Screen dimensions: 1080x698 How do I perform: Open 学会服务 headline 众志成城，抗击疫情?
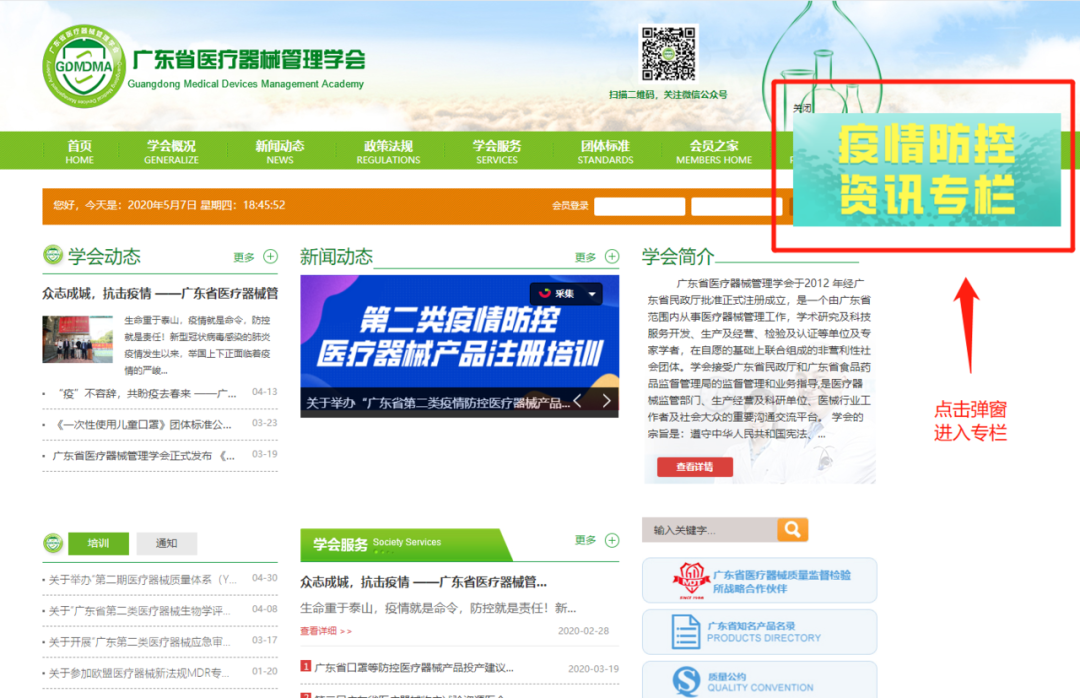coord(424,582)
